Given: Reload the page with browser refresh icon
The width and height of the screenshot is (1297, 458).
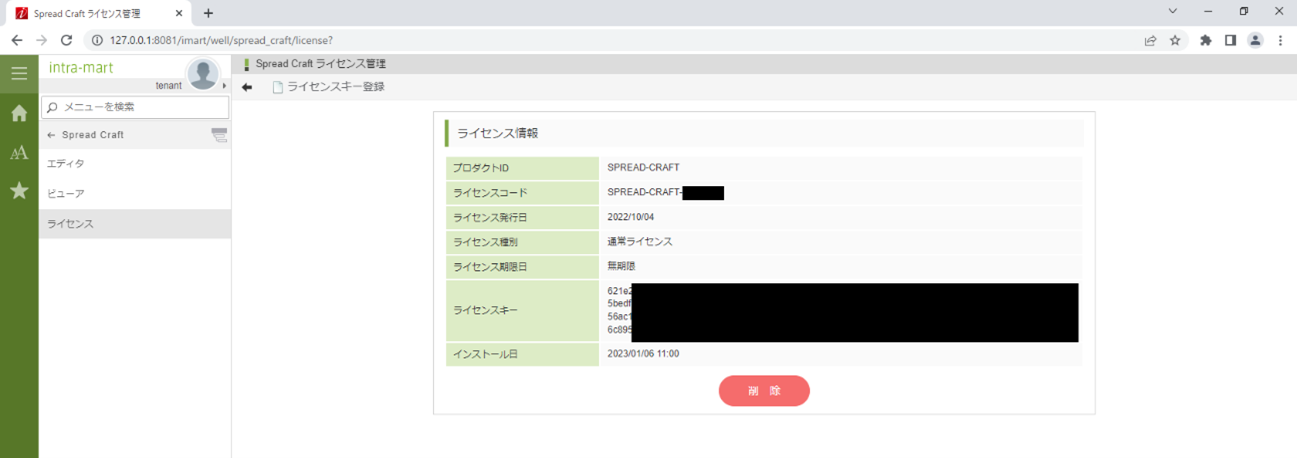Looking at the screenshot, I should [x=67, y=41].
